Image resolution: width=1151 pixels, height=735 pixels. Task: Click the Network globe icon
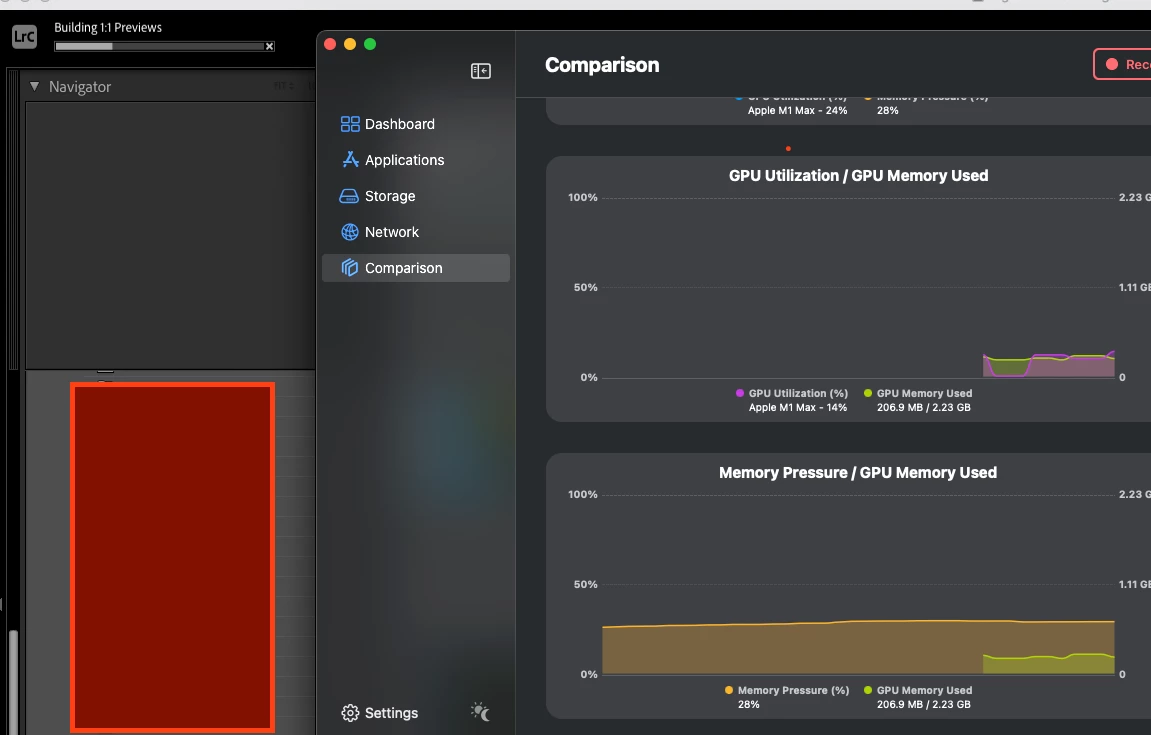point(349,232)
